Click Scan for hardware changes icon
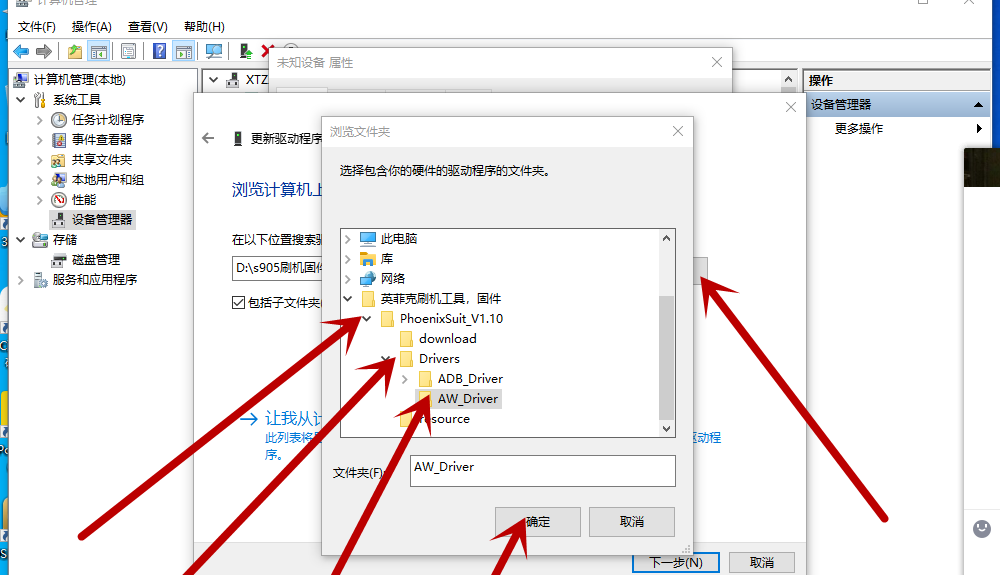This screenshot has height=575, width=1000. tap(214, 52)
